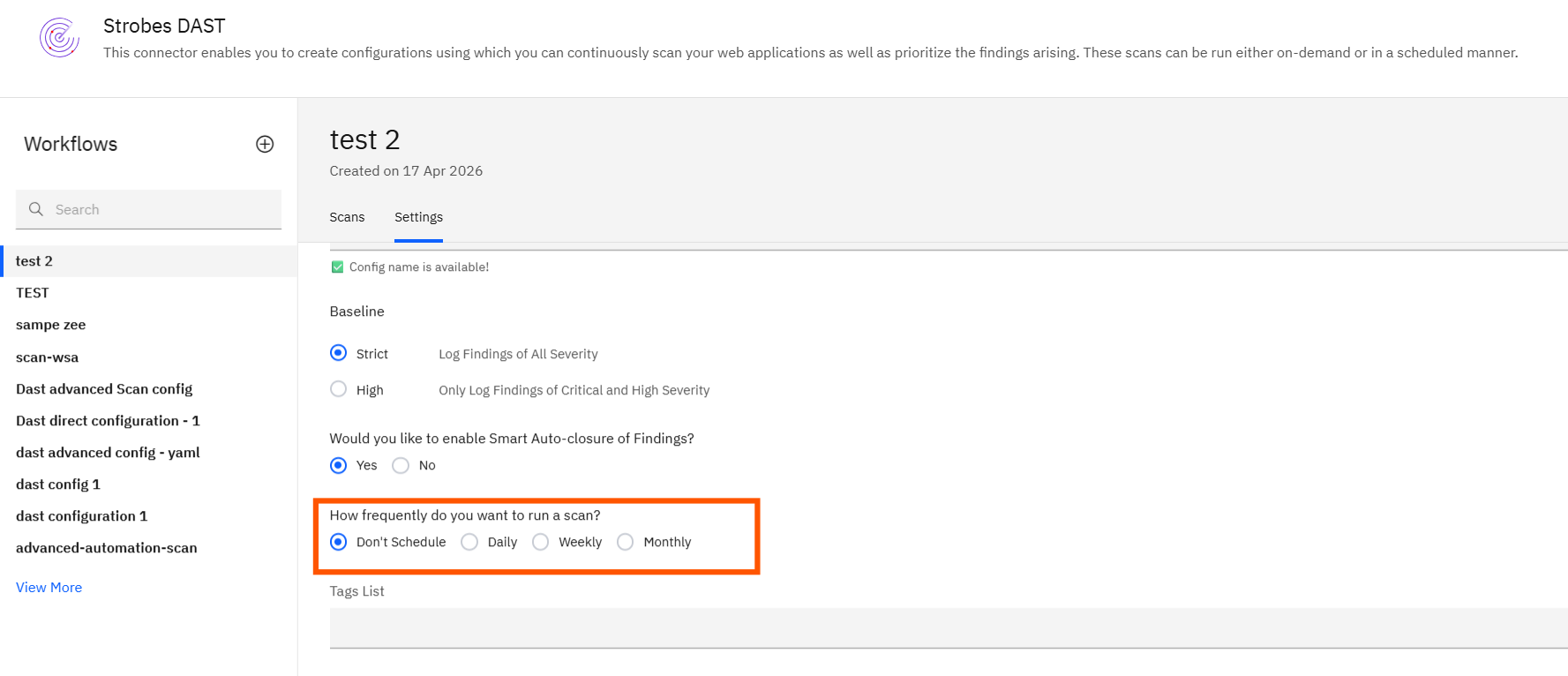Set scan frequency to Weekly
The width and height of the screenshot is (1568, 676).
coord(541,542)
